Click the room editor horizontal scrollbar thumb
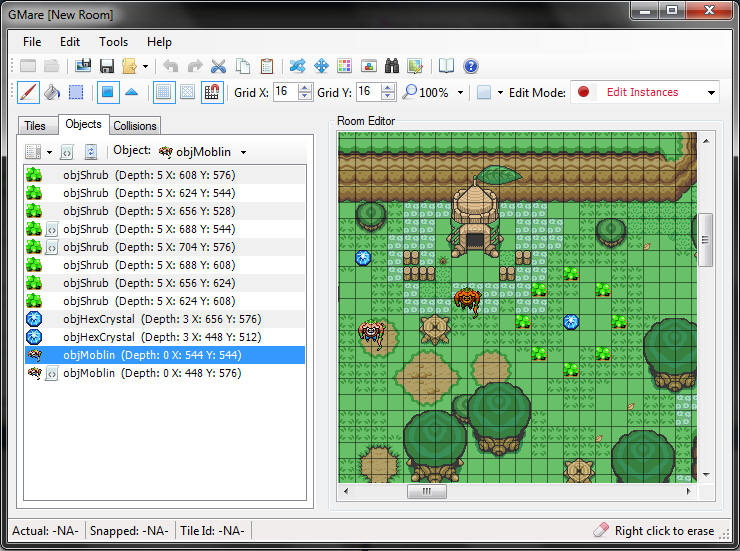Viewport: 740px width, 551px height. (x=426, y=492)
